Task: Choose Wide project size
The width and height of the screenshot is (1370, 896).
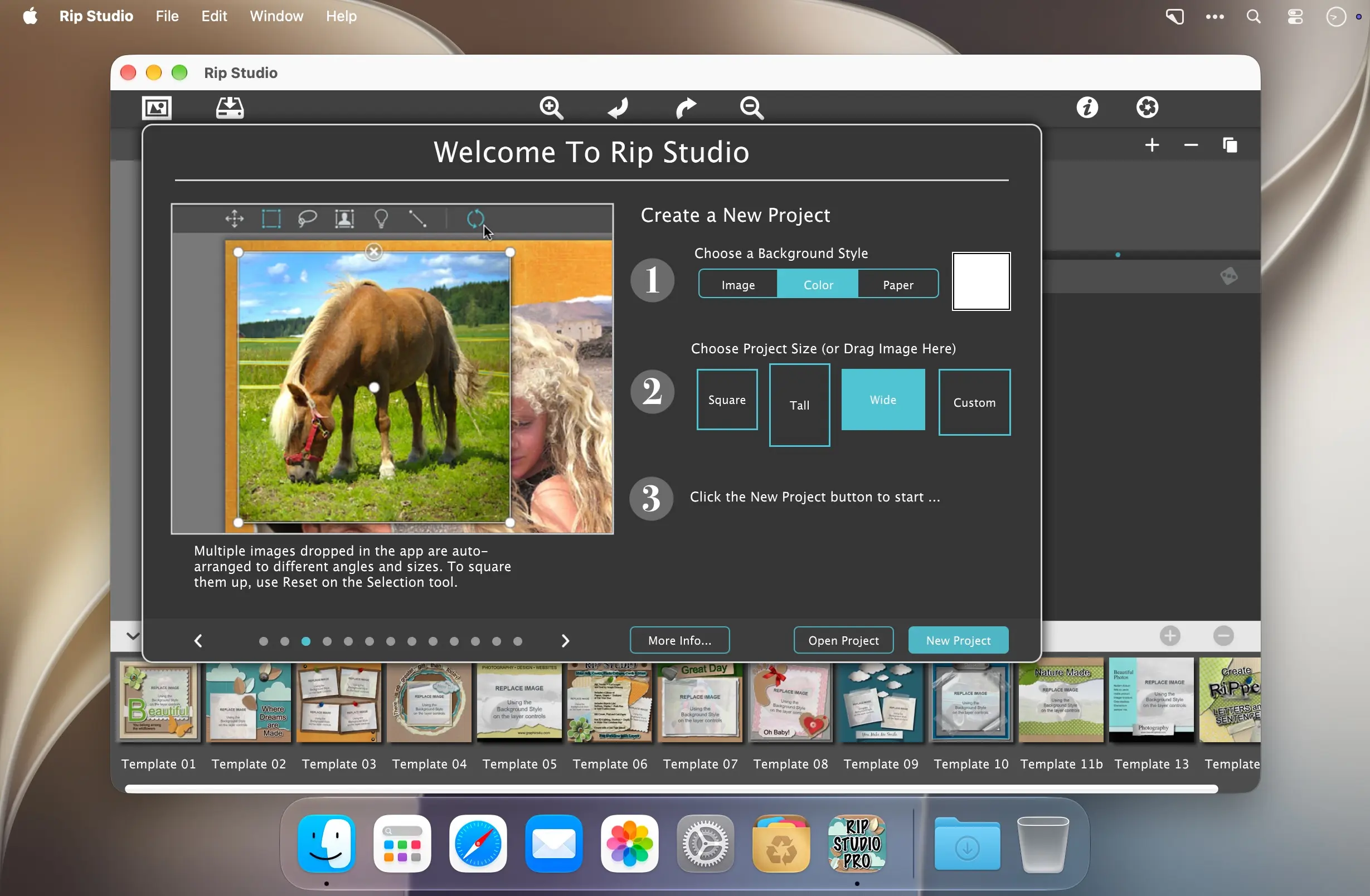Action: [883, 400]
